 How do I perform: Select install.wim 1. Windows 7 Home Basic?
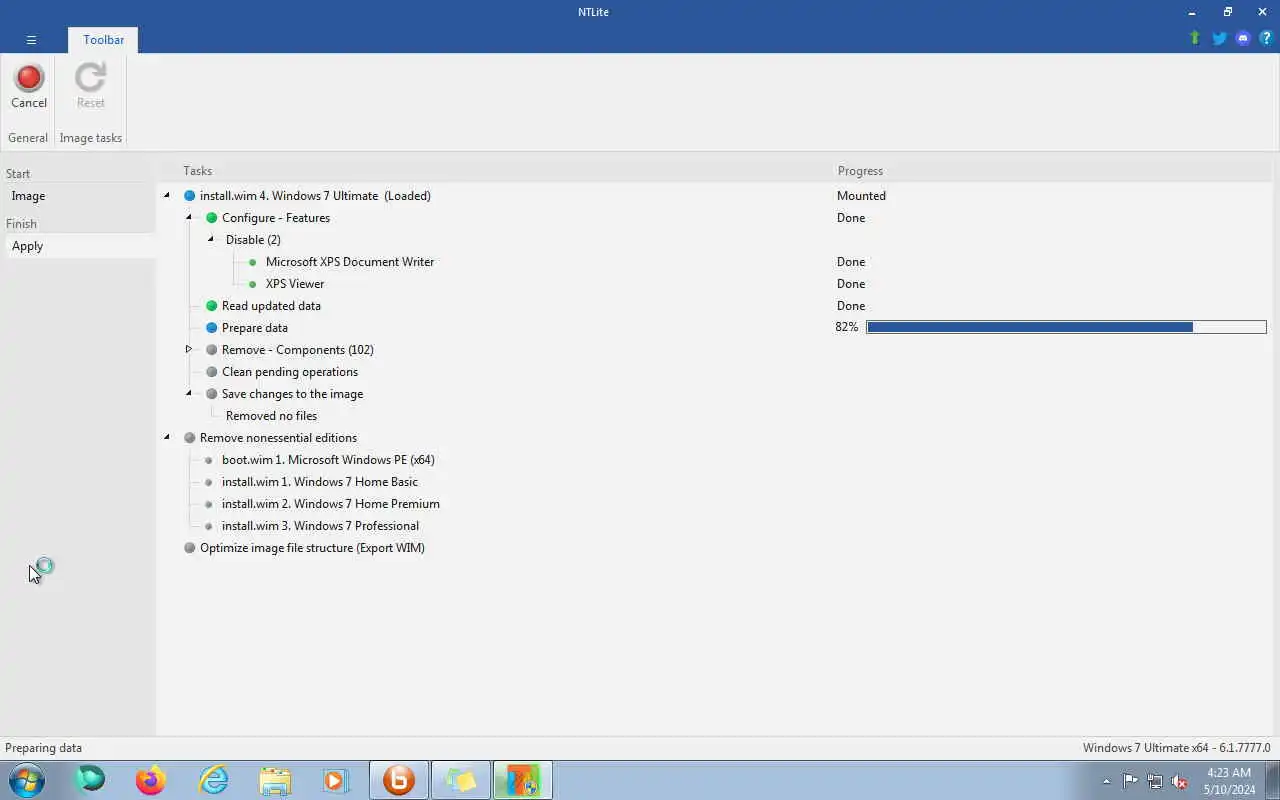pyautogui.click(x=320, y=482)
